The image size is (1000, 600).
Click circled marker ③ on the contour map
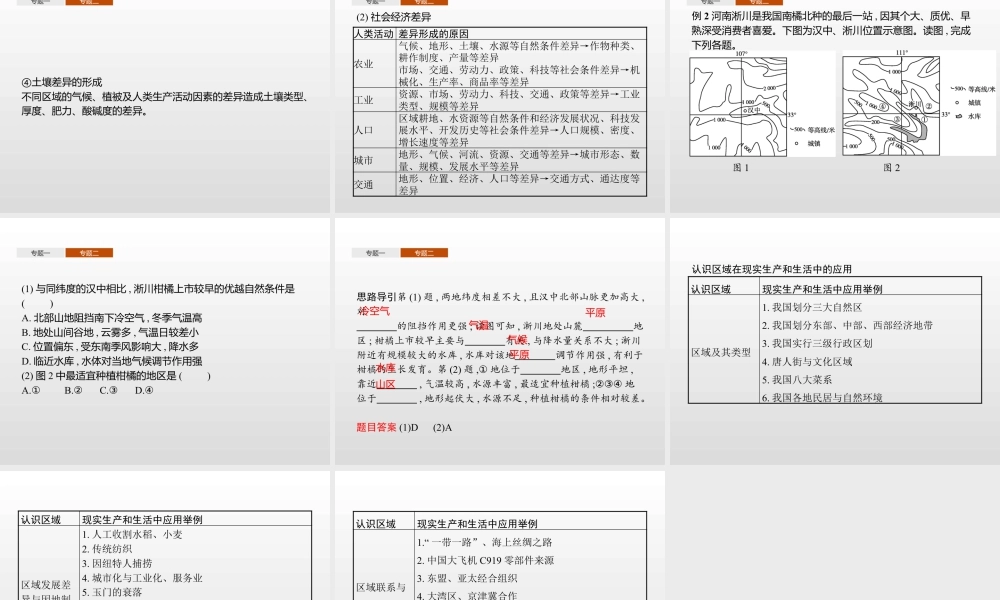[896, 118]
